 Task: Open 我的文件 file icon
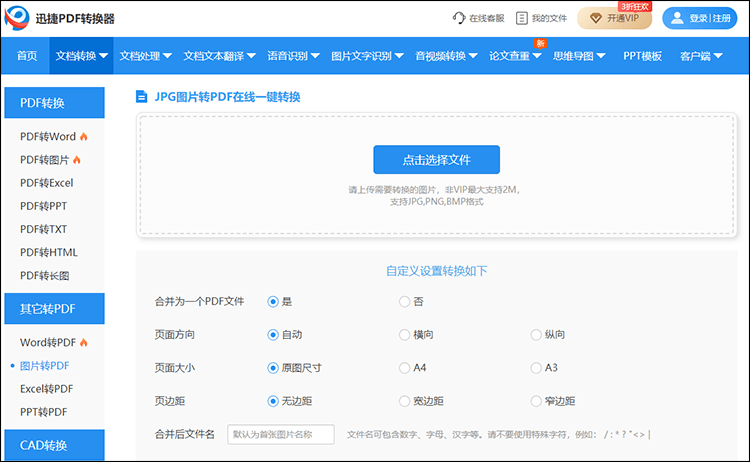(522, 18)
